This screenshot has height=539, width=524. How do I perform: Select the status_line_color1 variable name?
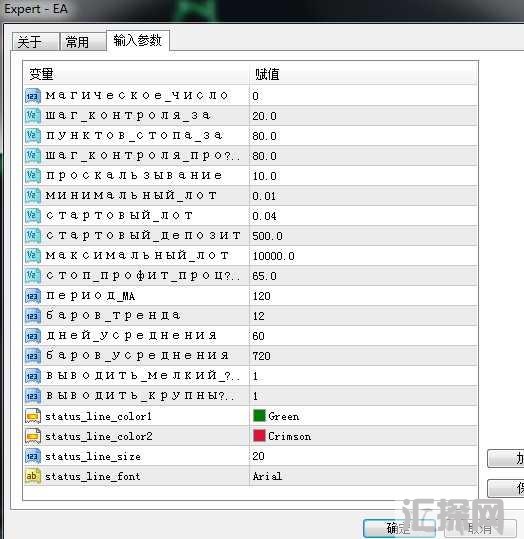pos(98,416)
